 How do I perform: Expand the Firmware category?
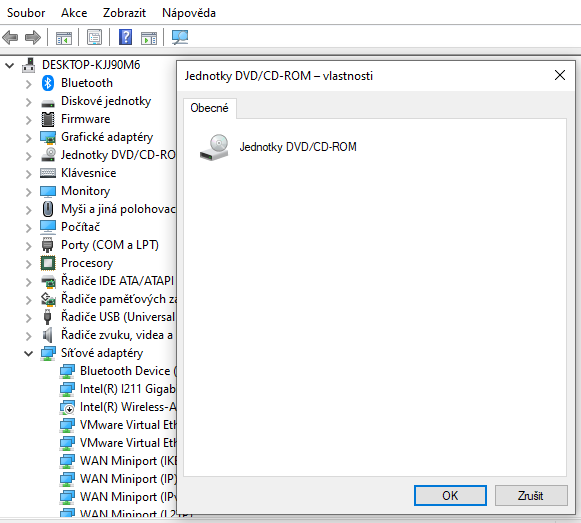click(29, 120)
